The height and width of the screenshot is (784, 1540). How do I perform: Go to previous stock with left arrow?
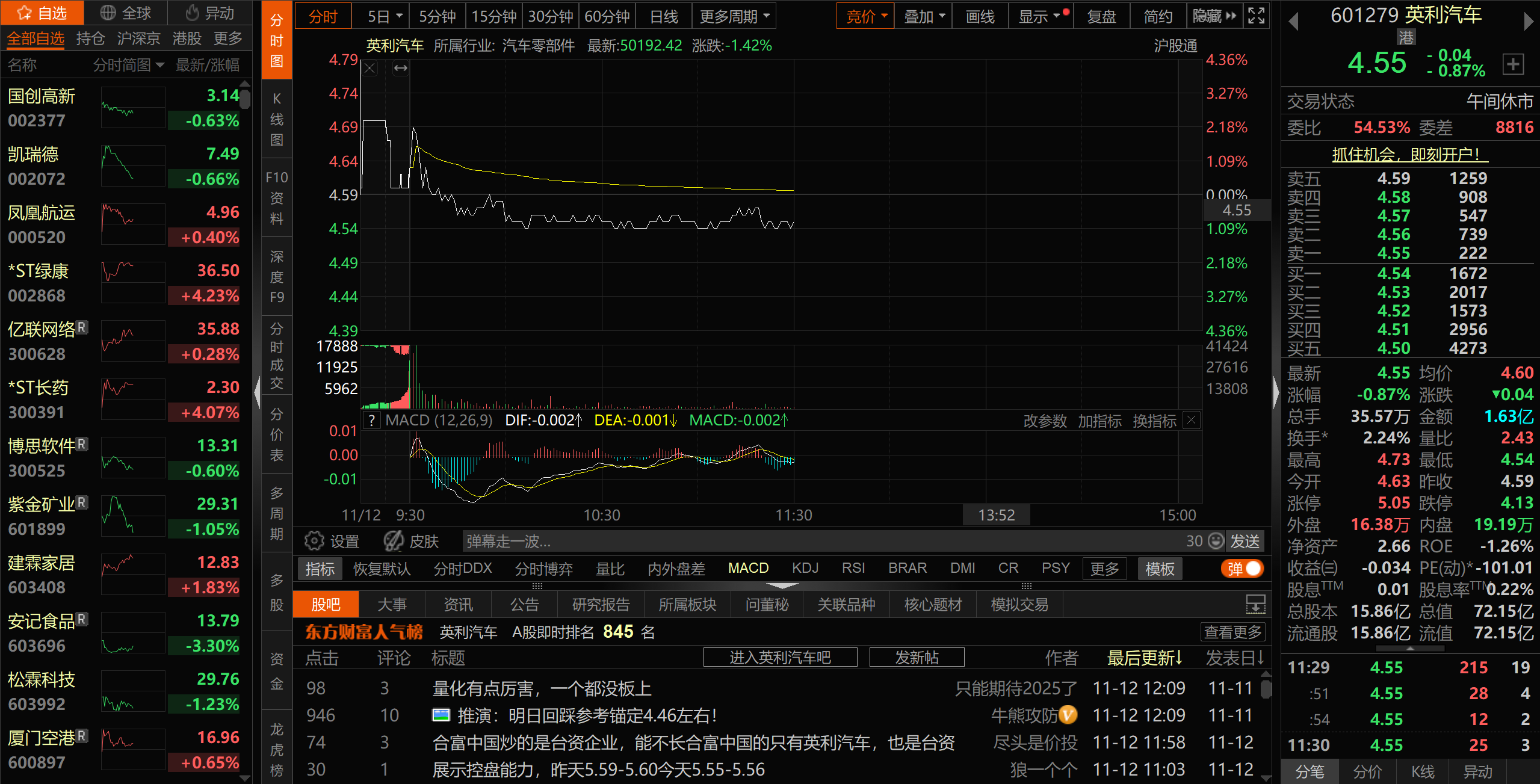[1293, 21]
